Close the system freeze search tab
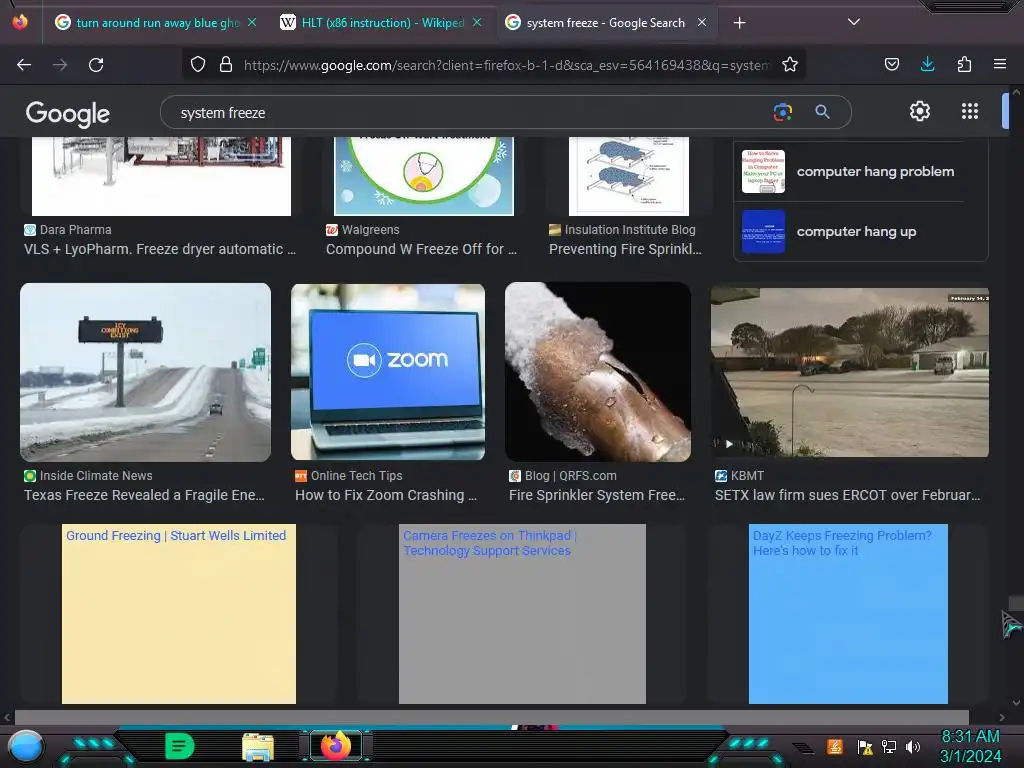Viewport: 1024px width, 768px height. [702, 22]
